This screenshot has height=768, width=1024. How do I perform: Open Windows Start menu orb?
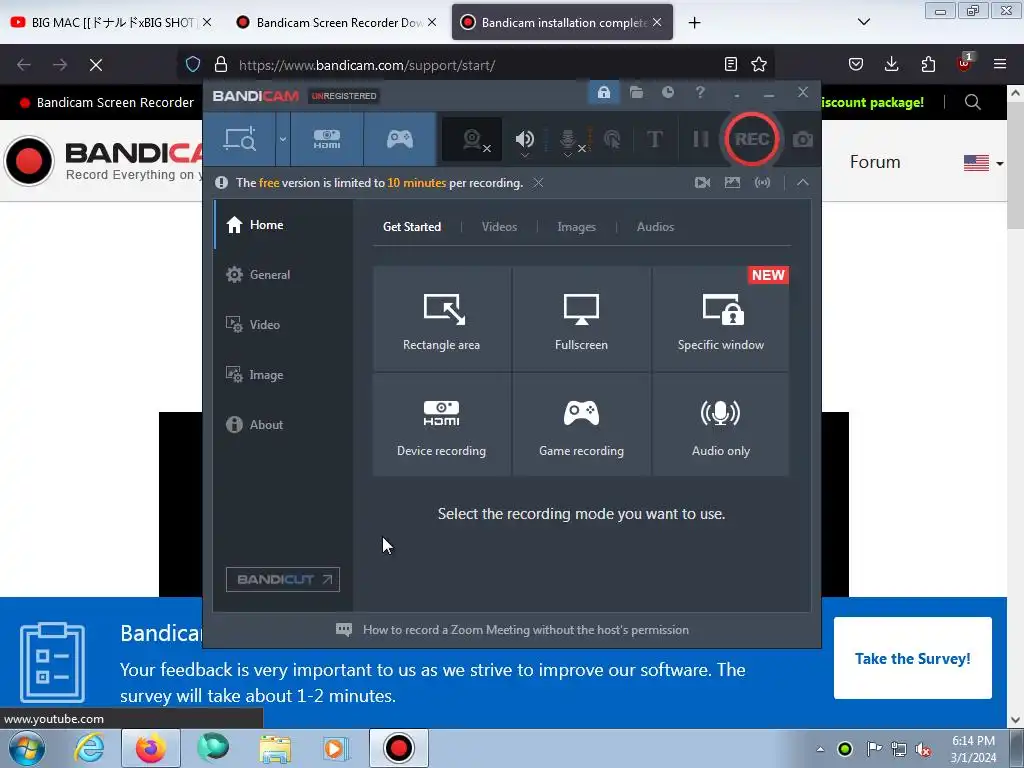27,748
